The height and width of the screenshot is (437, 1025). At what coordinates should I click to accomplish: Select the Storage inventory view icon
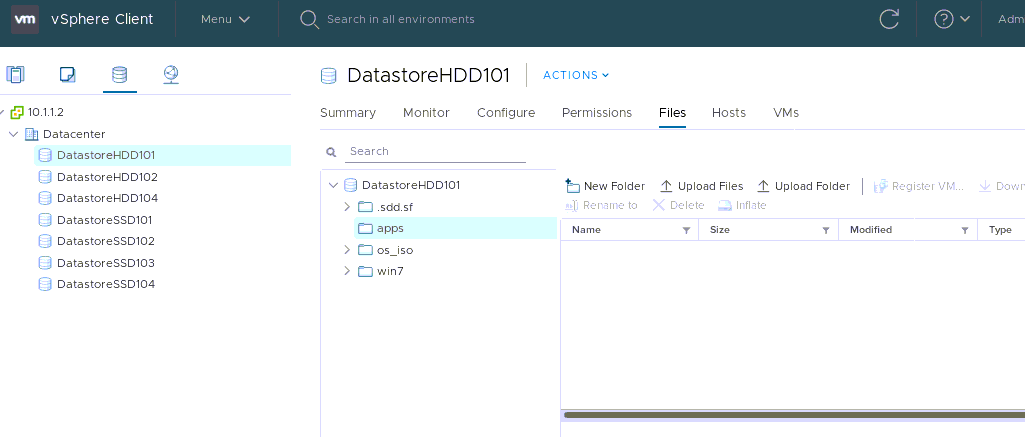point(120,74)
